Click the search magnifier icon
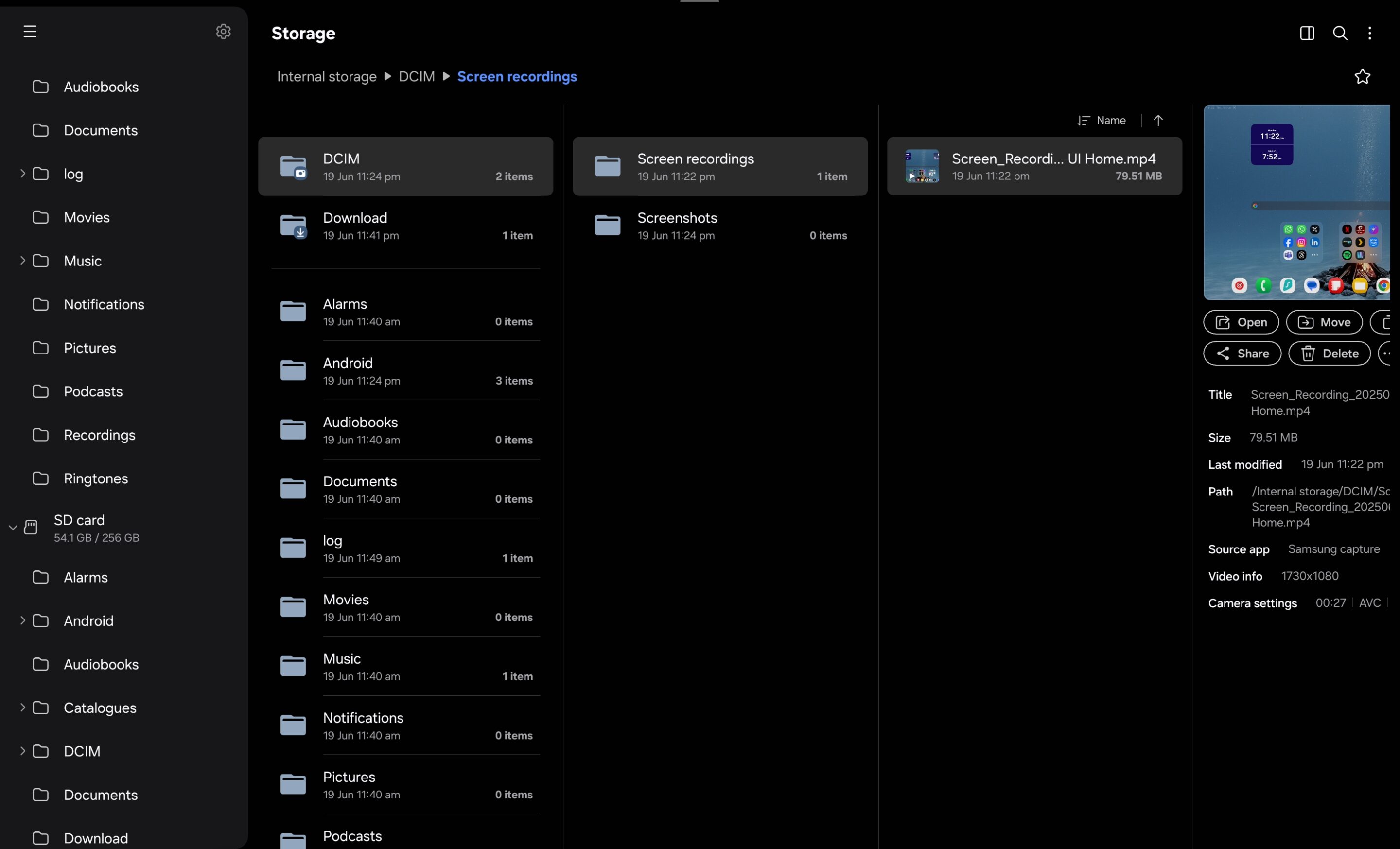The height and width of the screenshot is (849, 1400). coord(1340,34)
